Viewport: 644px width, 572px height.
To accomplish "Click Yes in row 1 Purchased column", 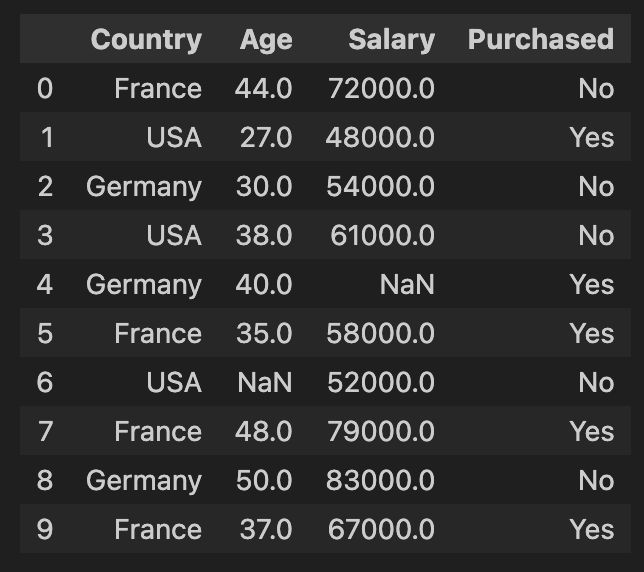I will point(592,137).
